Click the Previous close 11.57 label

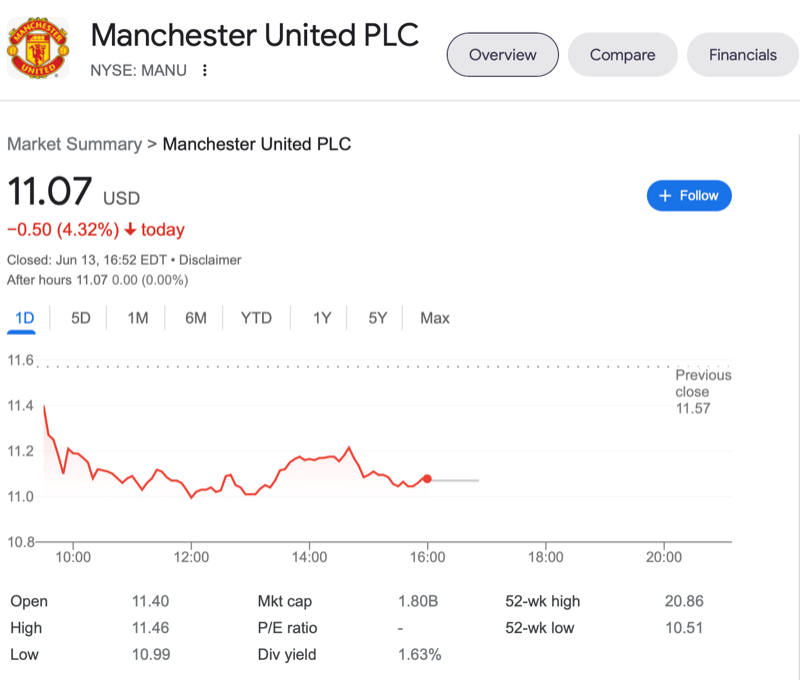tap(703, 392)
